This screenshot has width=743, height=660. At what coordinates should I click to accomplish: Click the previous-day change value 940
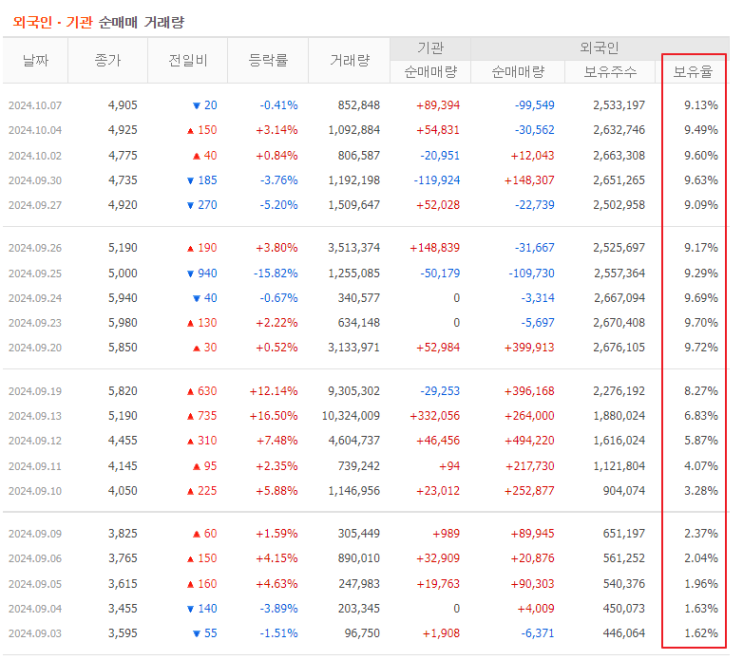(208, 273)
